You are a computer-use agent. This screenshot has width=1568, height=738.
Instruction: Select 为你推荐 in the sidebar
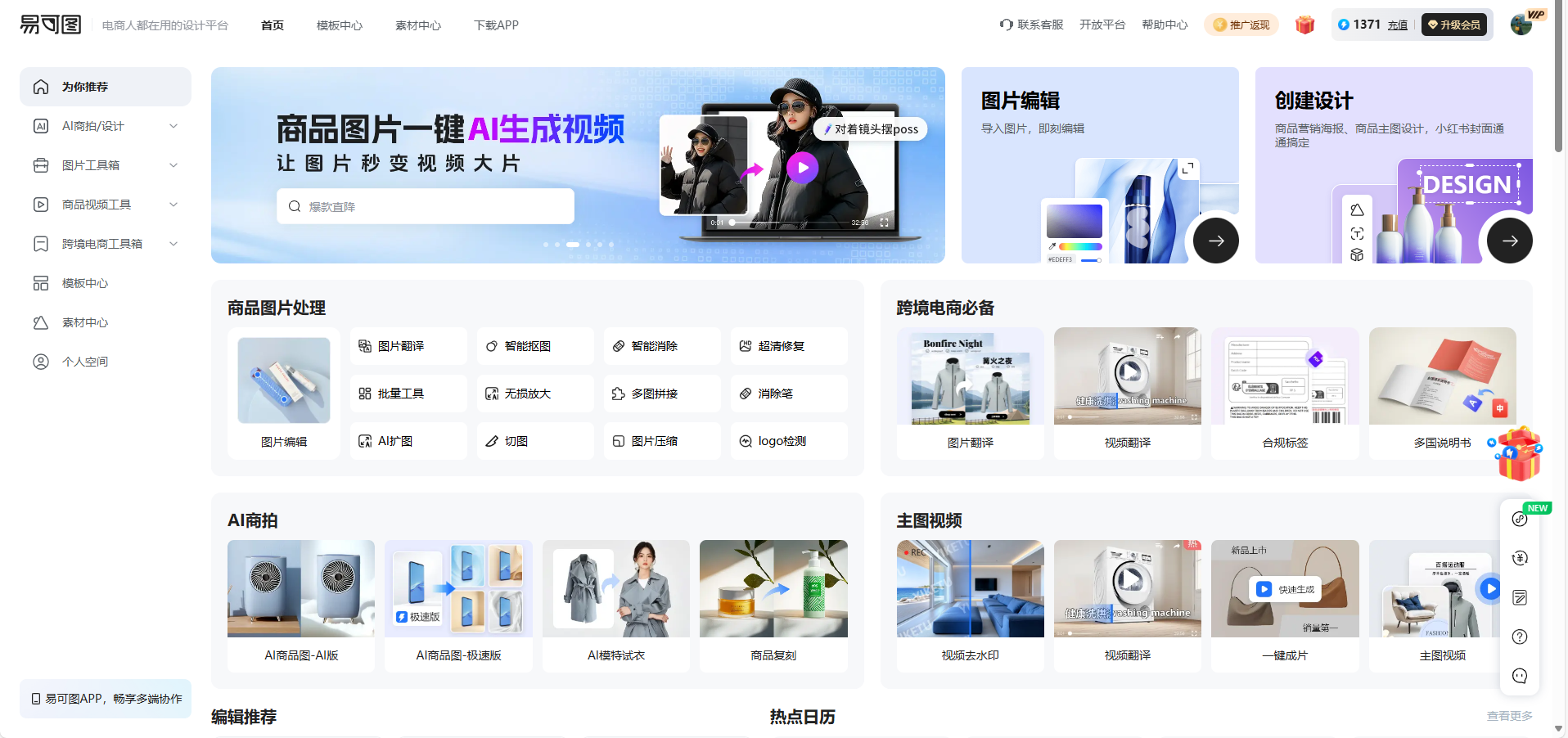106,87
